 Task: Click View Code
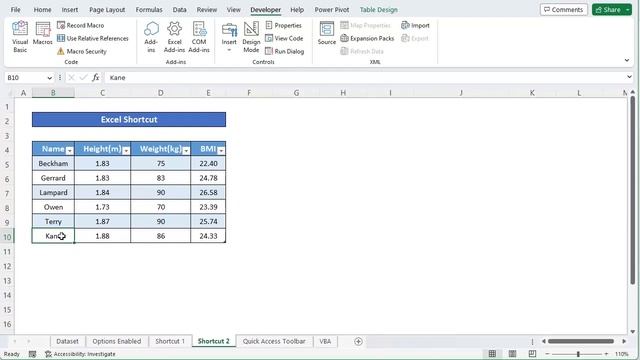pos(284,38)
